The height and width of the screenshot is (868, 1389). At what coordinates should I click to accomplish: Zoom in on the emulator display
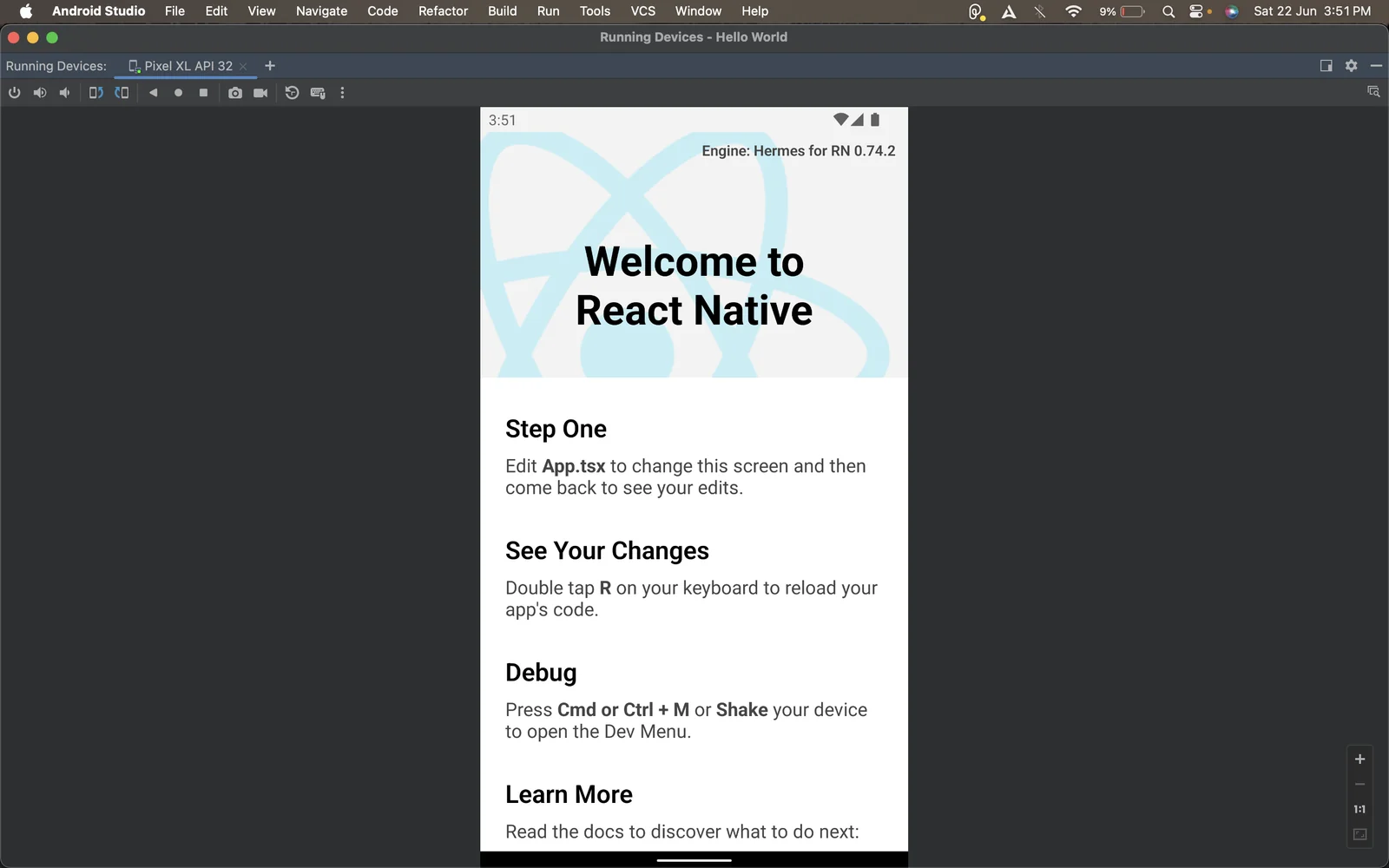[1359, 759]
